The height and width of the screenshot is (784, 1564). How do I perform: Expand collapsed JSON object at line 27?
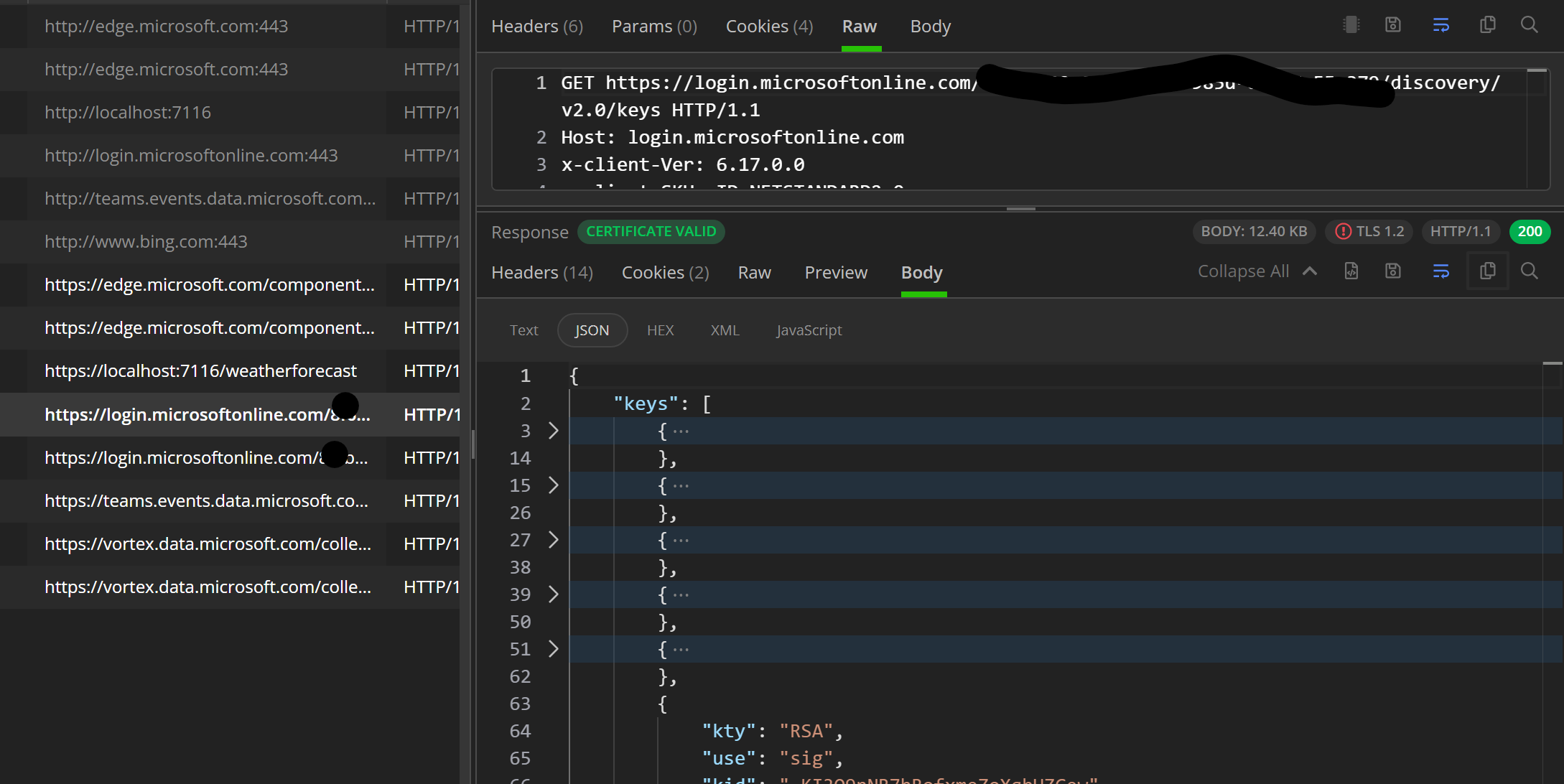(553, 540)
